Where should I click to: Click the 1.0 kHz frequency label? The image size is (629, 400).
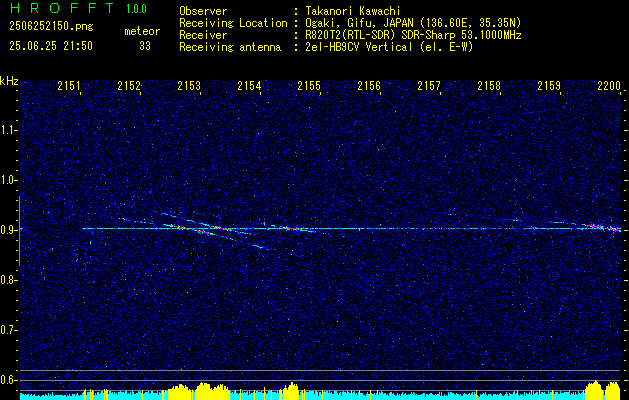point(9,181)
